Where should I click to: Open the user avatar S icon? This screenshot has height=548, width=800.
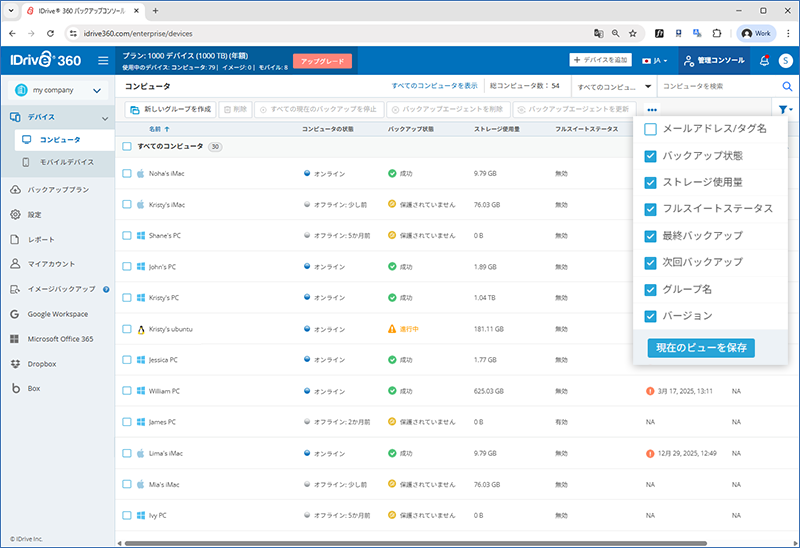click(x=786, y=61)
